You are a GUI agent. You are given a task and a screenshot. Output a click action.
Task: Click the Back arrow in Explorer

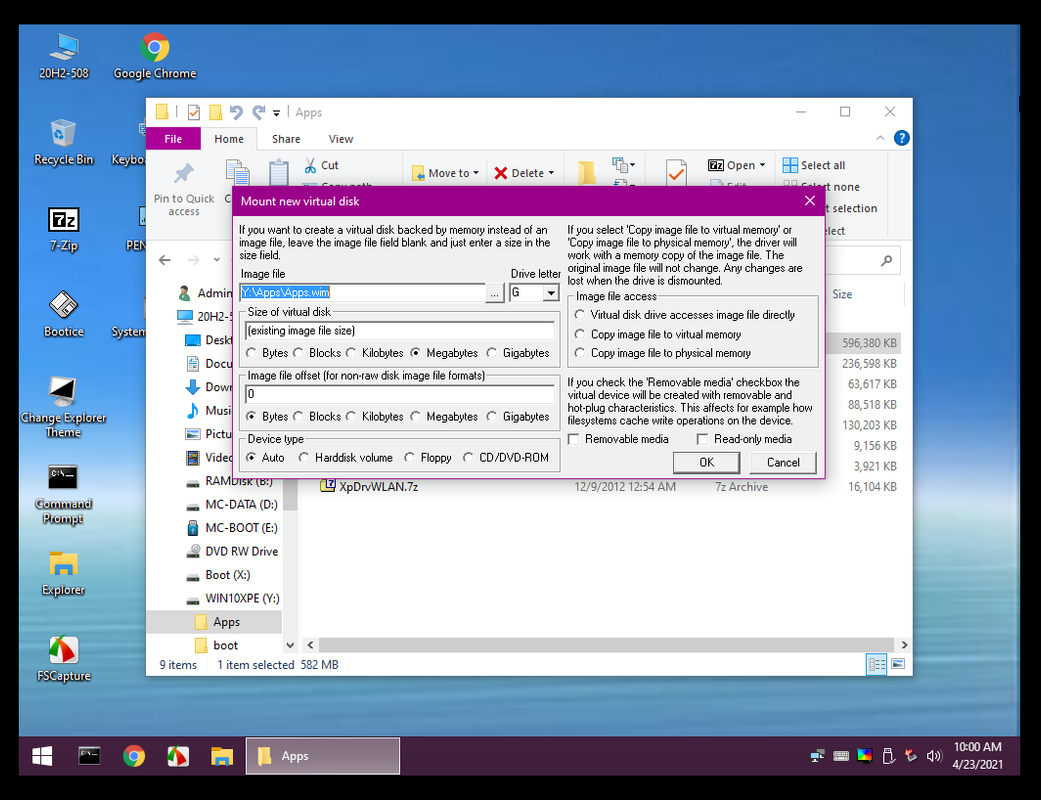pyautogui.click(x=165, y=260)
